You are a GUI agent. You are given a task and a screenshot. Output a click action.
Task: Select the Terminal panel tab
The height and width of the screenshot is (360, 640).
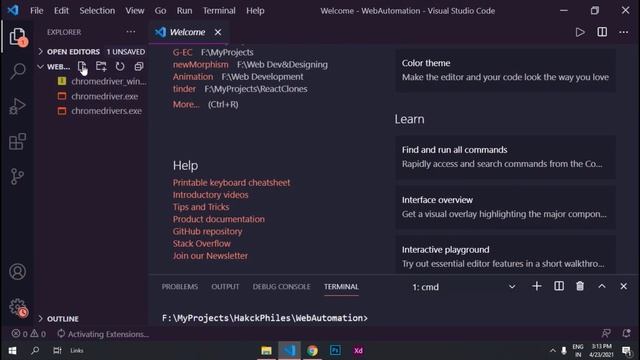click(341, 287)
